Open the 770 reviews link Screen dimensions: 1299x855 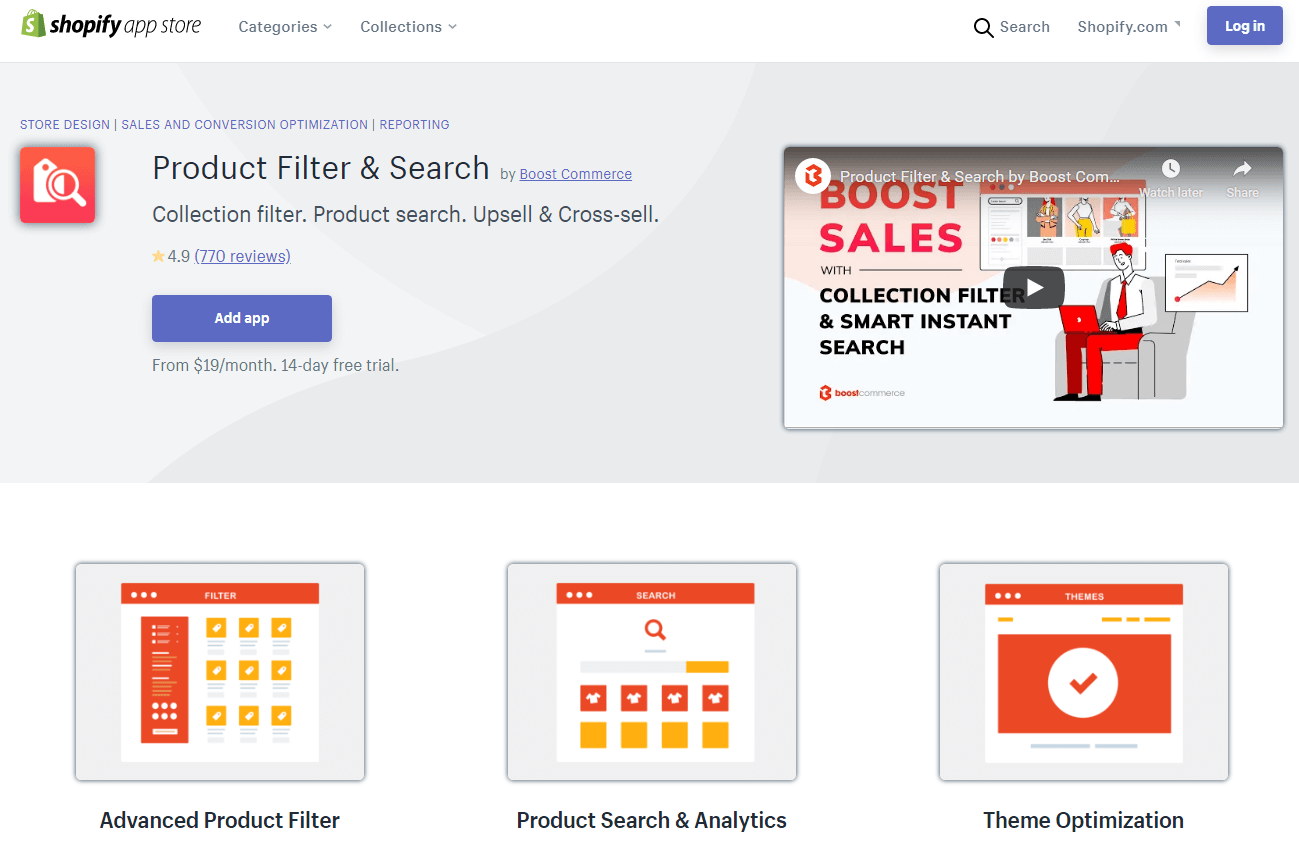(x=242, y=256)
